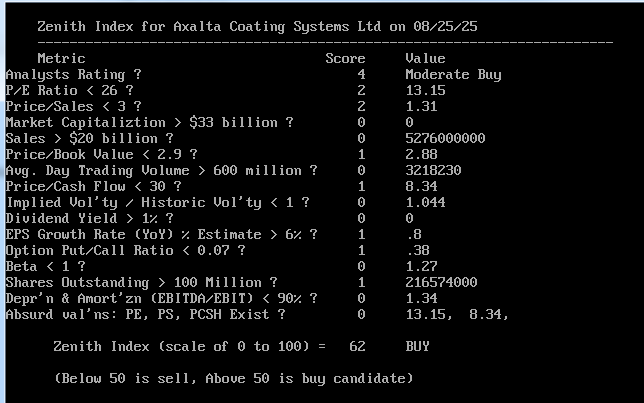This screenshot has height=403, width=644.
Task: Click the volatility ratio value '1.044'
Action: [x=425, y=203]
